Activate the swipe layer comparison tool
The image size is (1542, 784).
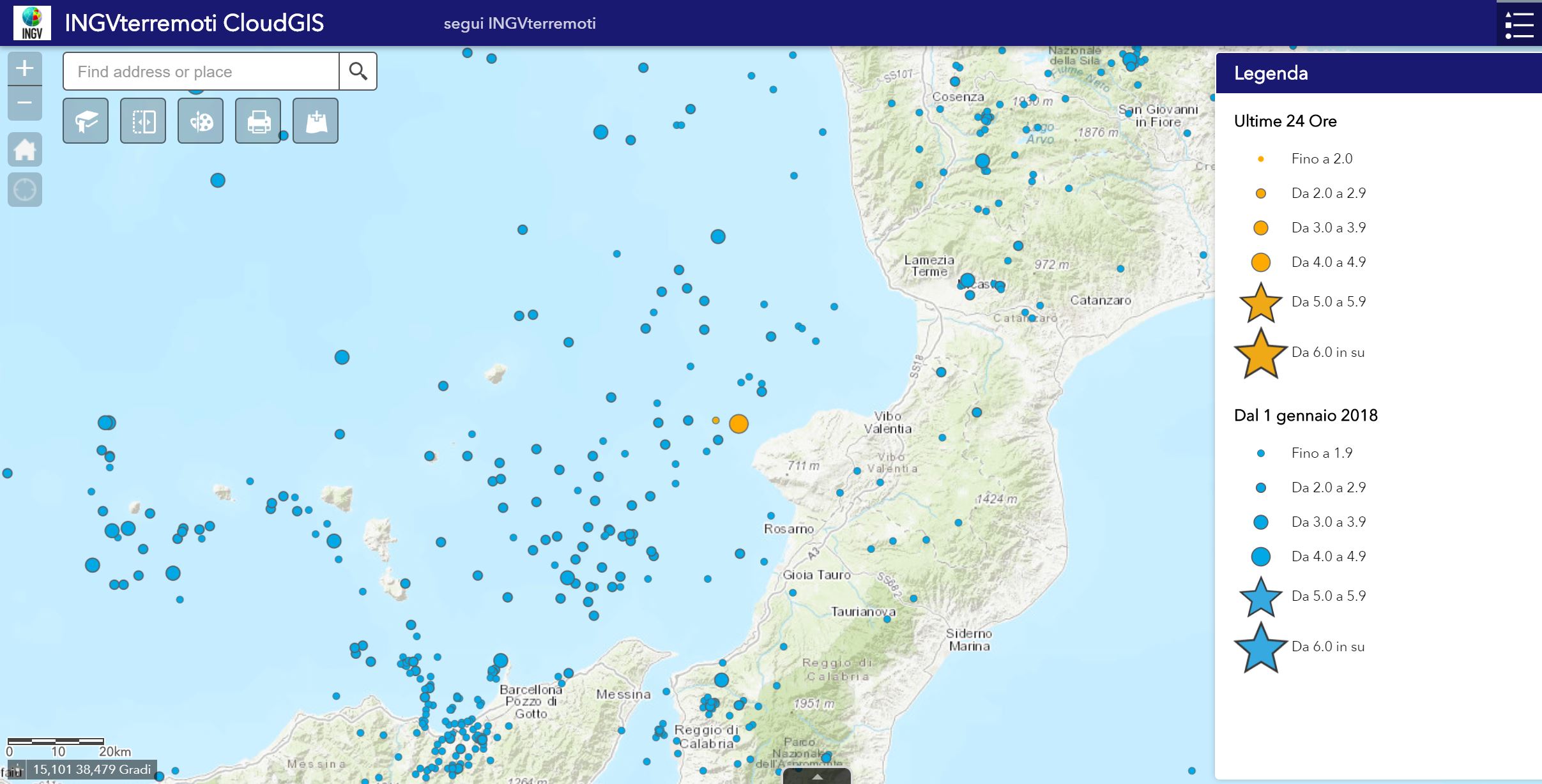point(143,121)
